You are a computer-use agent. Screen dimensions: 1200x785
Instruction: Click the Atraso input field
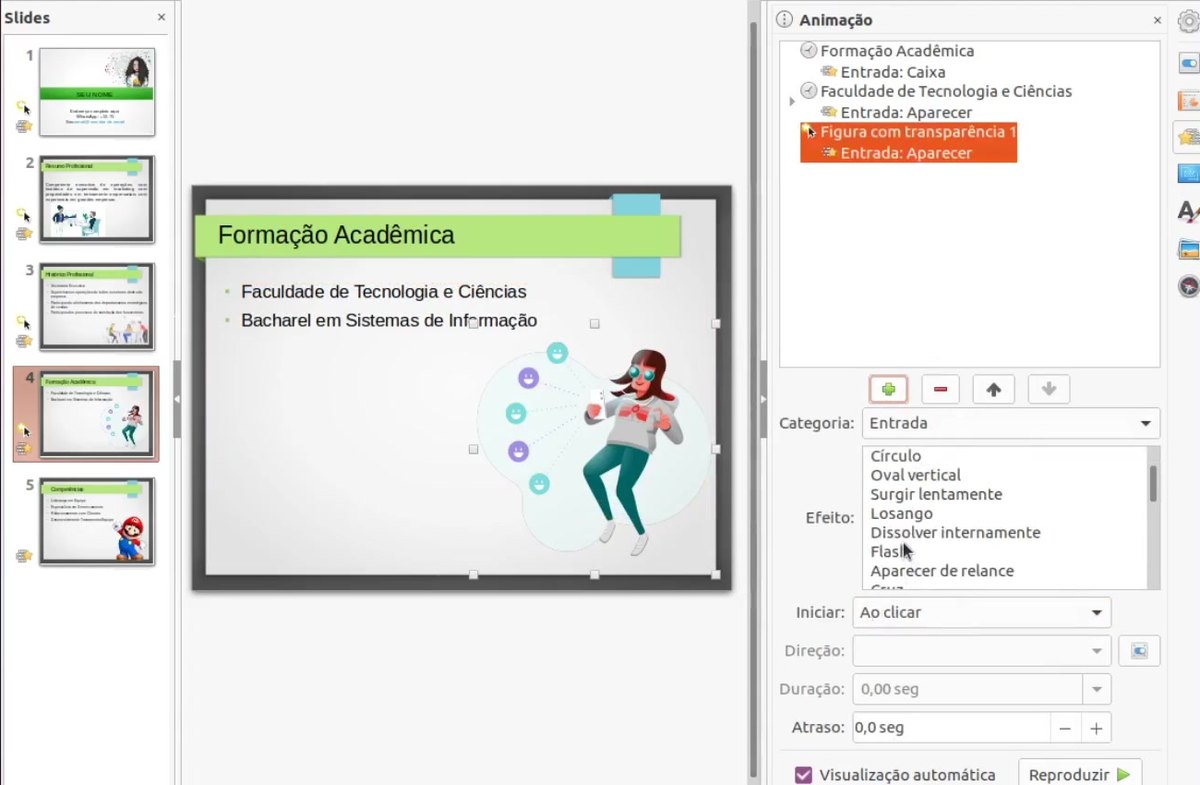[x=951, y=728]
